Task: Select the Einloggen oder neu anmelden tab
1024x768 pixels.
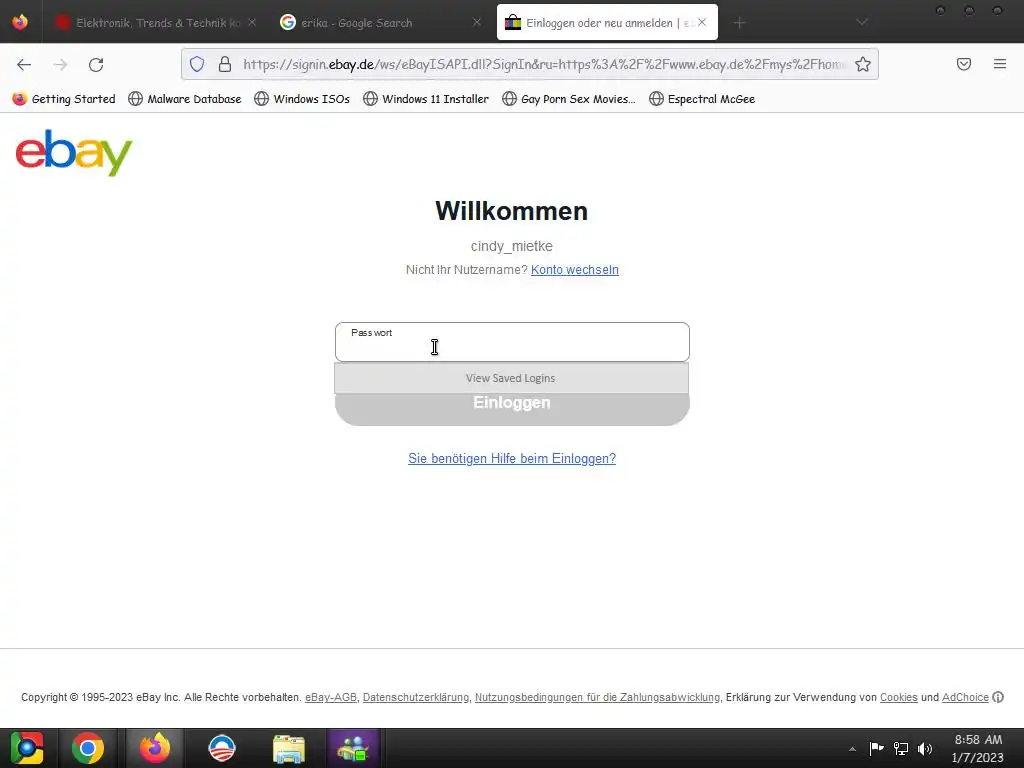Action: tap(607, 22)
